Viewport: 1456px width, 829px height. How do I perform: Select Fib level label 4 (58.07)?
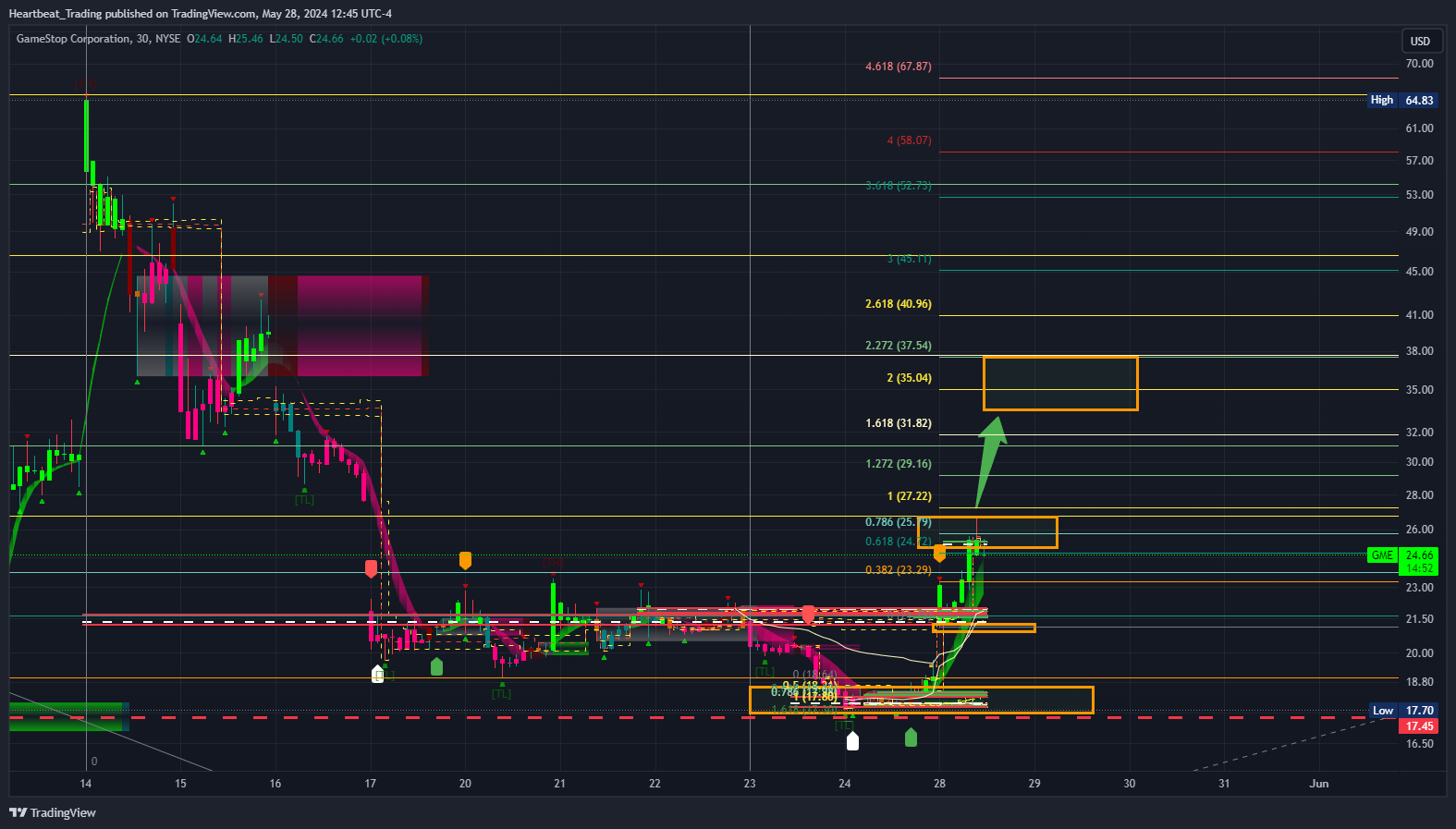pos(909,140)
